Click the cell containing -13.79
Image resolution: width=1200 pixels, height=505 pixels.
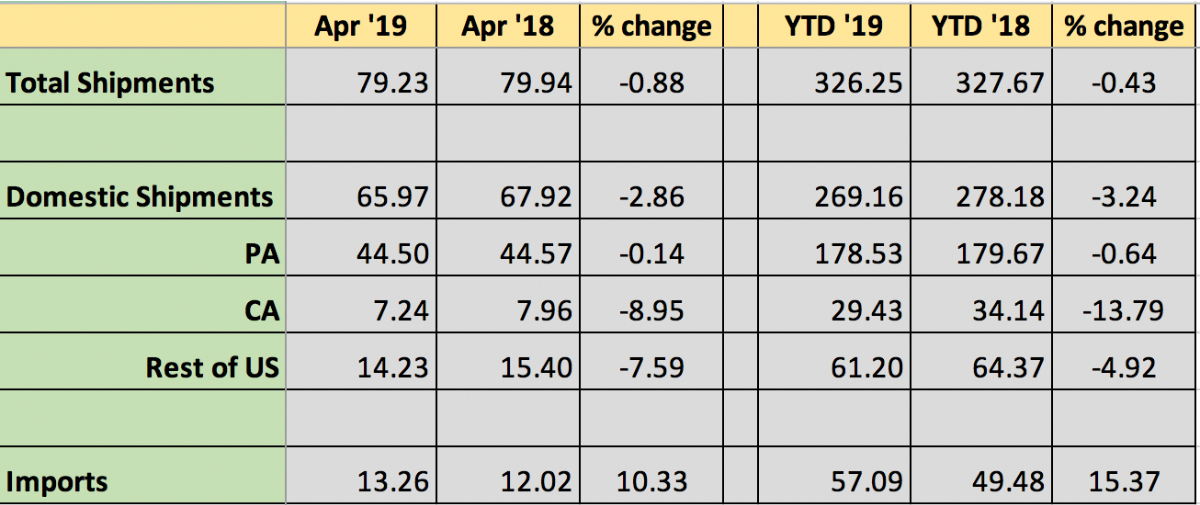[x=1122, y=311]
